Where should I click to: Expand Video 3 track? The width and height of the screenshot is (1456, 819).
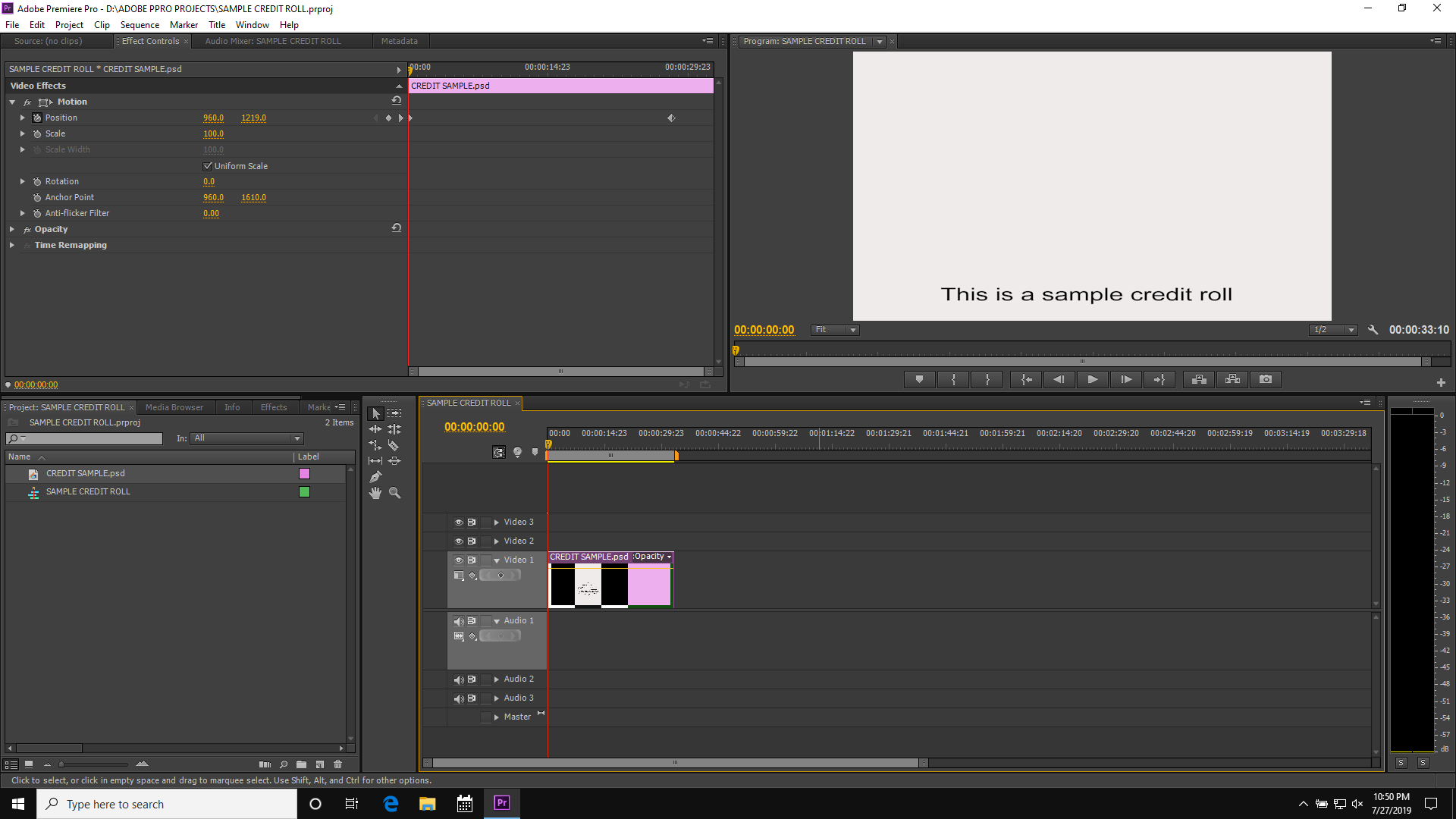pyautogui.click(x=497, y=522)
